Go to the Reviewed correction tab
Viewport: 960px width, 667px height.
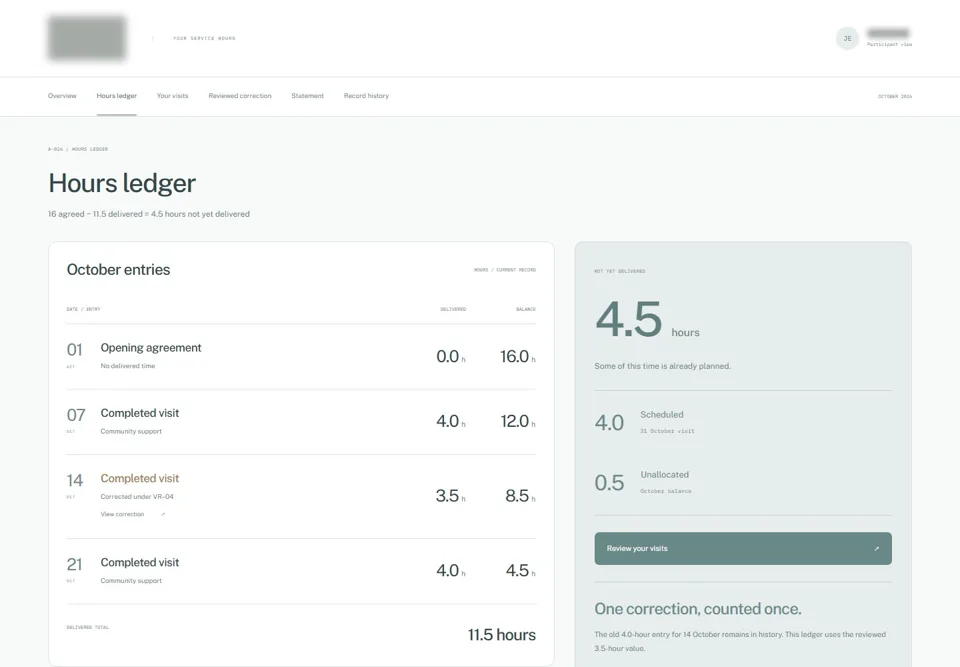pos(239,96)
